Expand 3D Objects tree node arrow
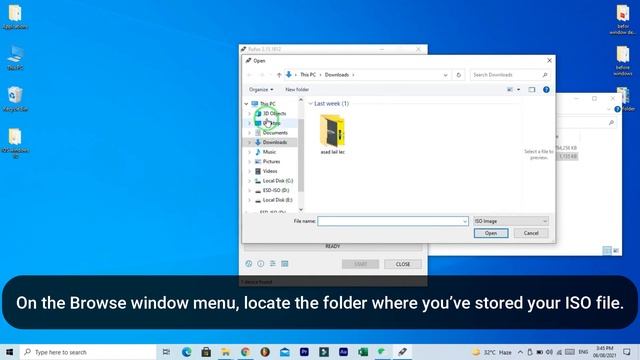640x360 pixels. [x=250, y=113]
